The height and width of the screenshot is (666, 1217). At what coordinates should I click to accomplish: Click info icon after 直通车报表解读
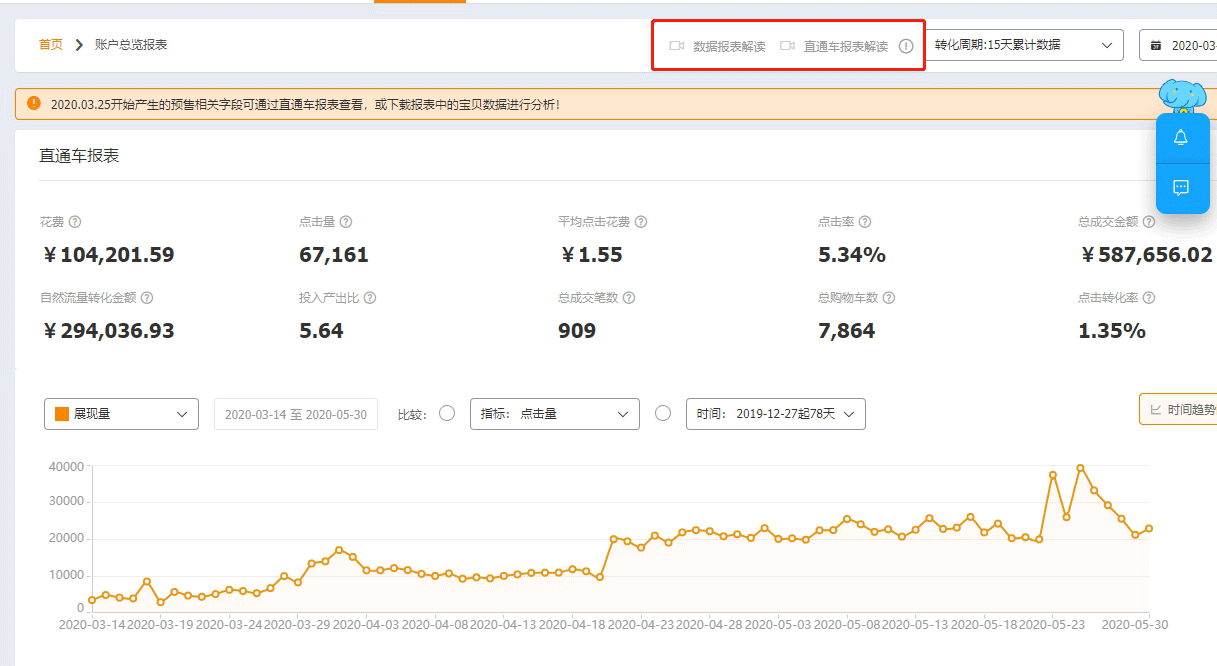pyautogui.click(x=906, y=46)
